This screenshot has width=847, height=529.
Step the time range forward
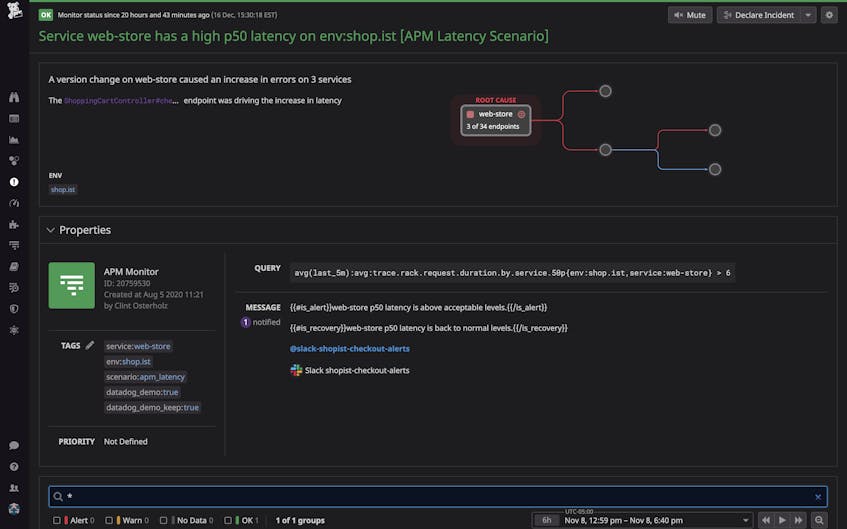pos(798,520)
